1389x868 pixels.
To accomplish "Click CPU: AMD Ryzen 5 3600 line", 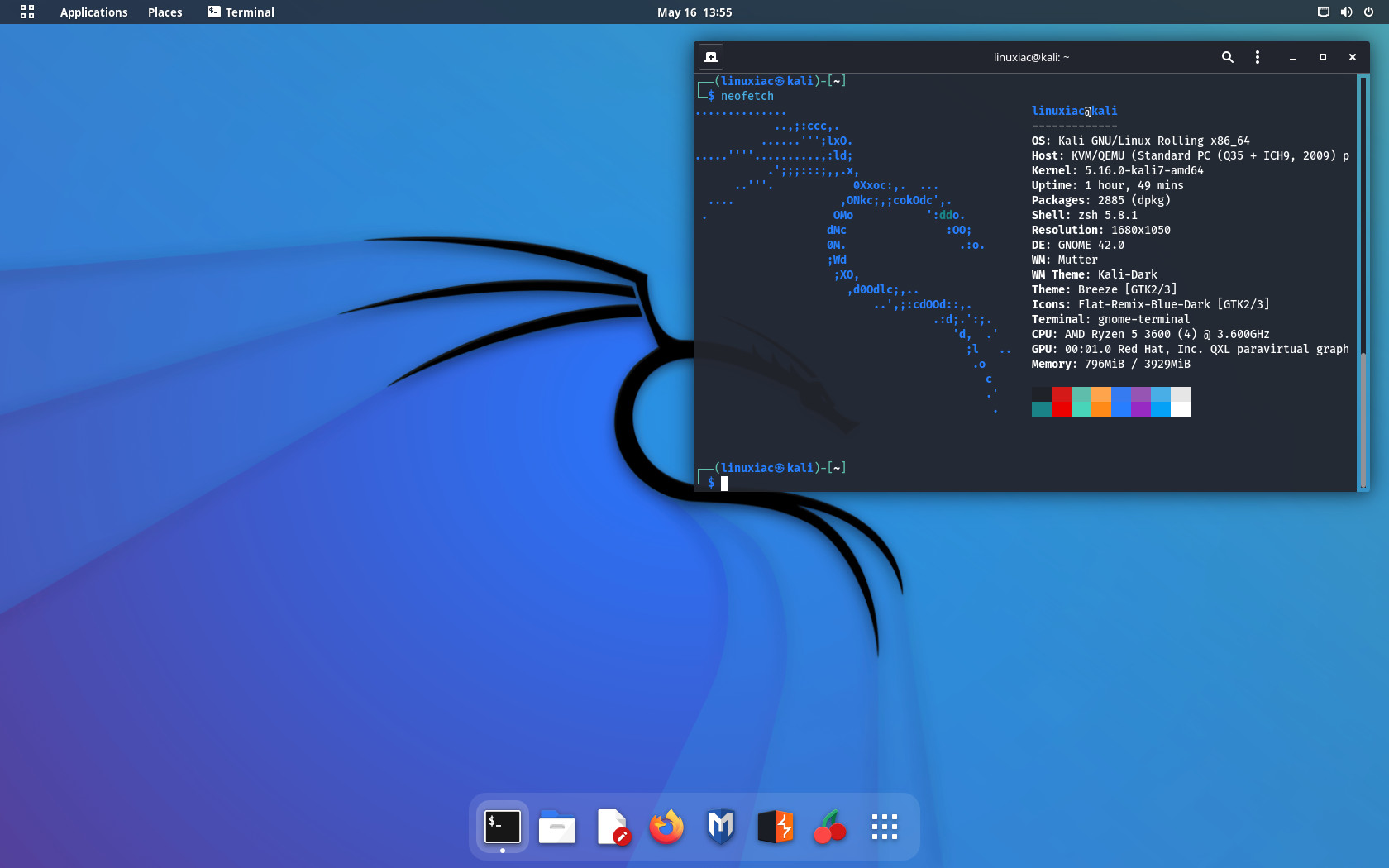I will coord(1151,334).
